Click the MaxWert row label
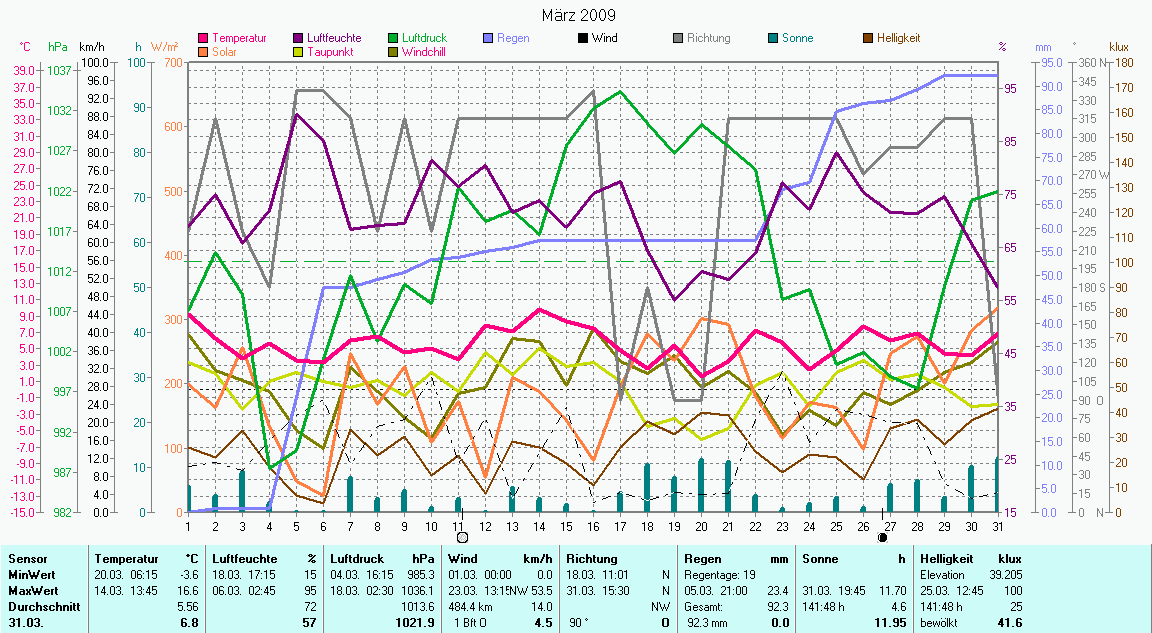This screenshot has height=633, width=1152. coord(33,590)
